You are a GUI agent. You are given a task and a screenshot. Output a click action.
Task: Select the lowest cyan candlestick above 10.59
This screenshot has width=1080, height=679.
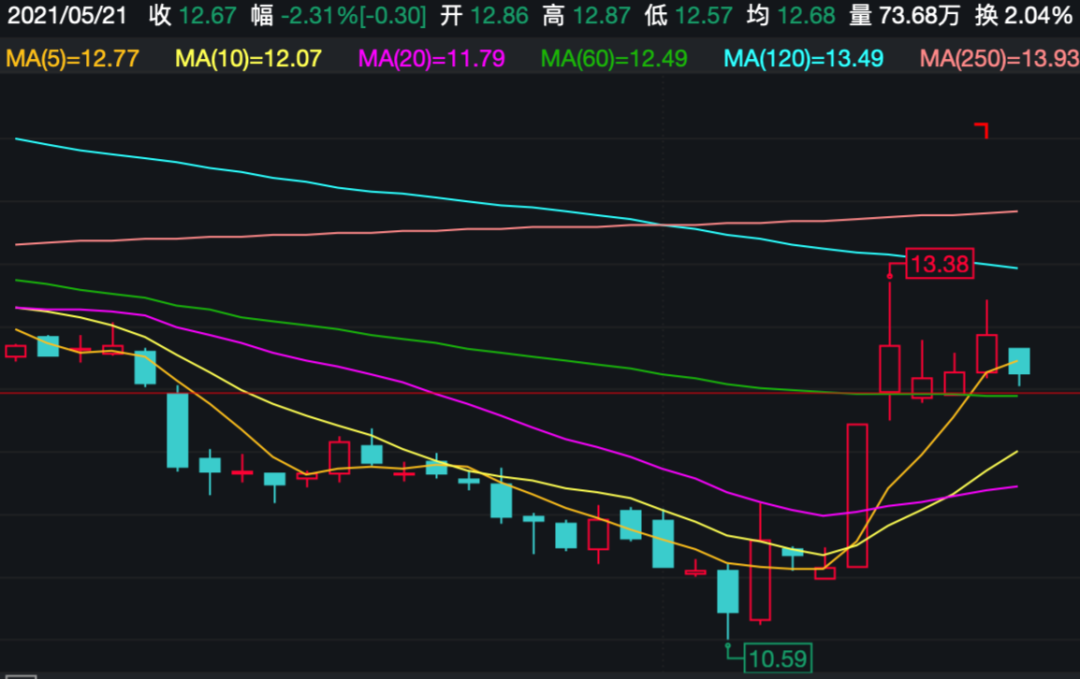[x=727, y=591]
